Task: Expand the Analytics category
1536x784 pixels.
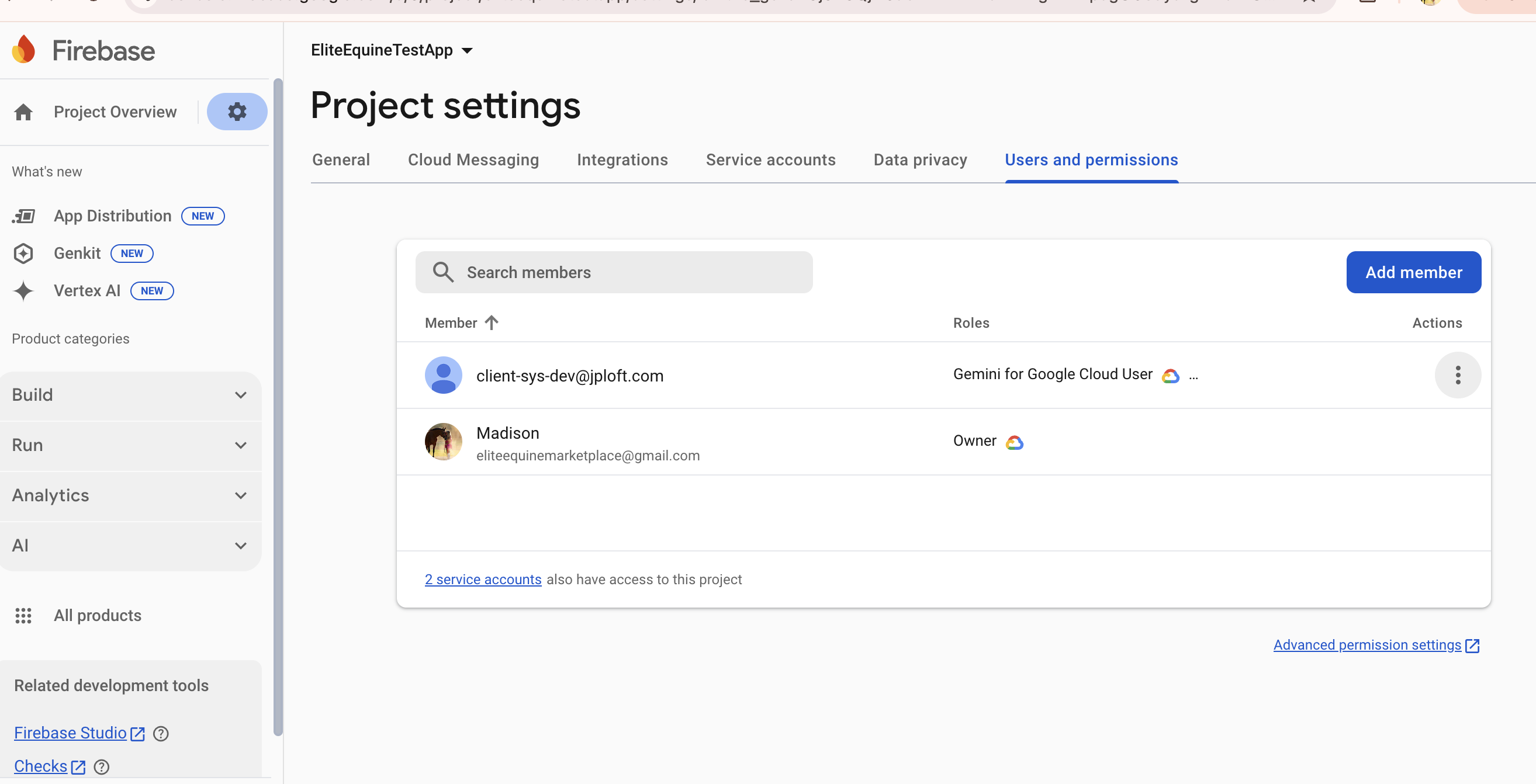Action: coord(130,495)
